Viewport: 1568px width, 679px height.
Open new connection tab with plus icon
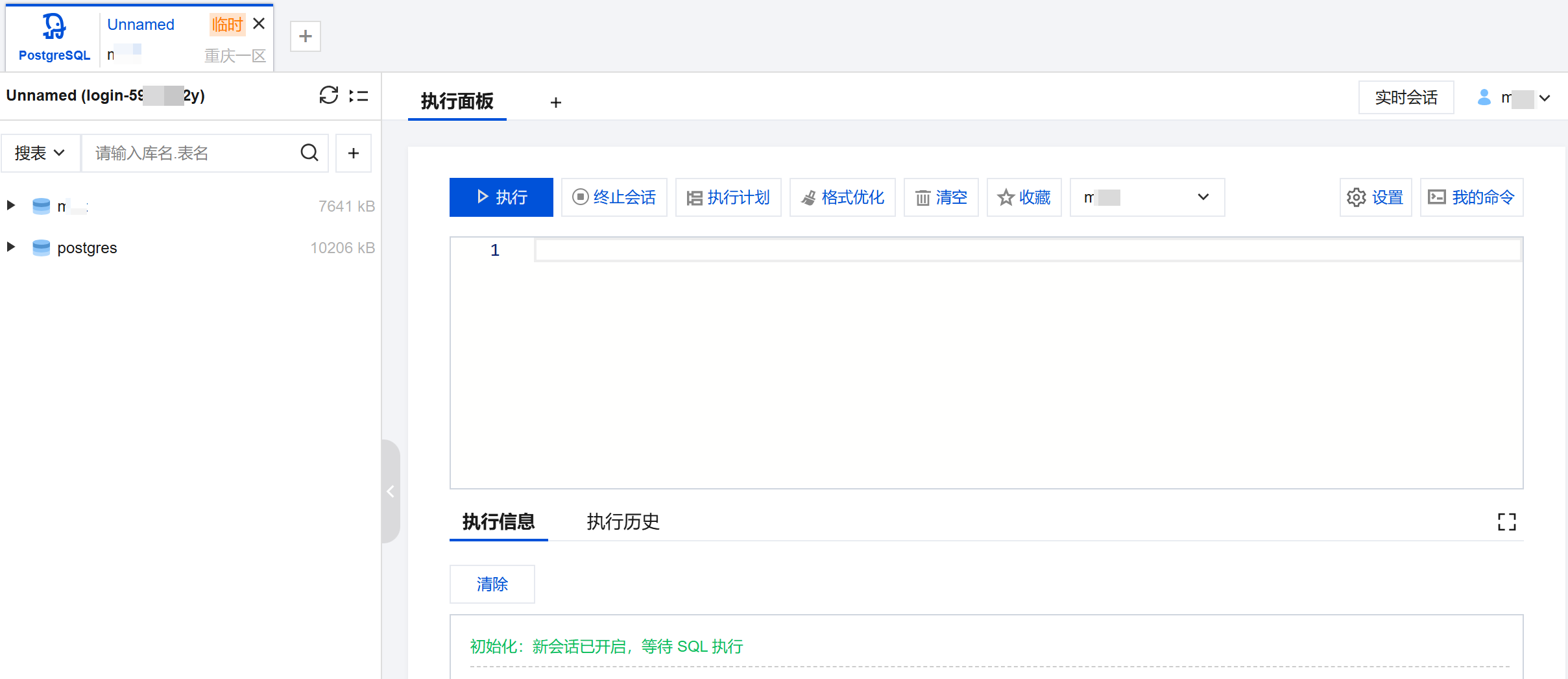click(x=306, y=36)
